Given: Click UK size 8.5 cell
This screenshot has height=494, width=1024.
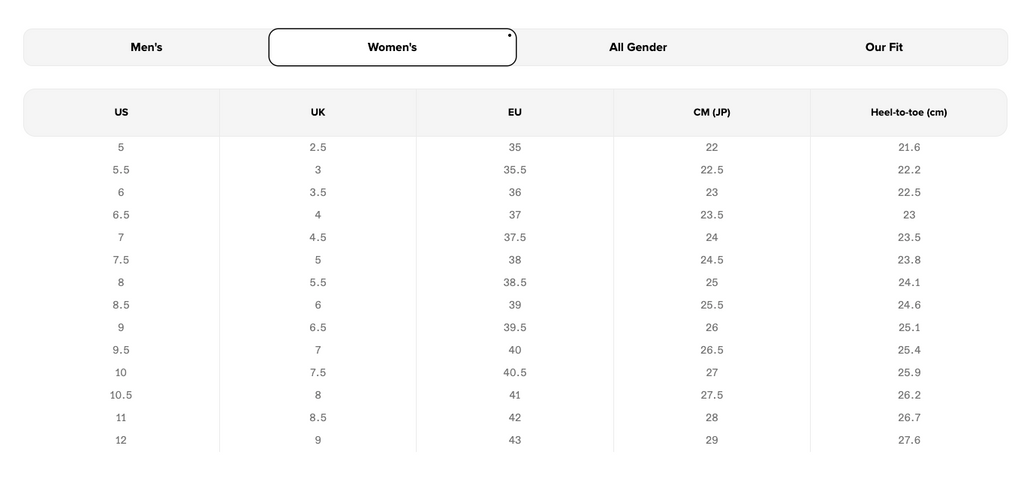Looking at the screenshot, I should pyautogui.click(x=318, y=418).
